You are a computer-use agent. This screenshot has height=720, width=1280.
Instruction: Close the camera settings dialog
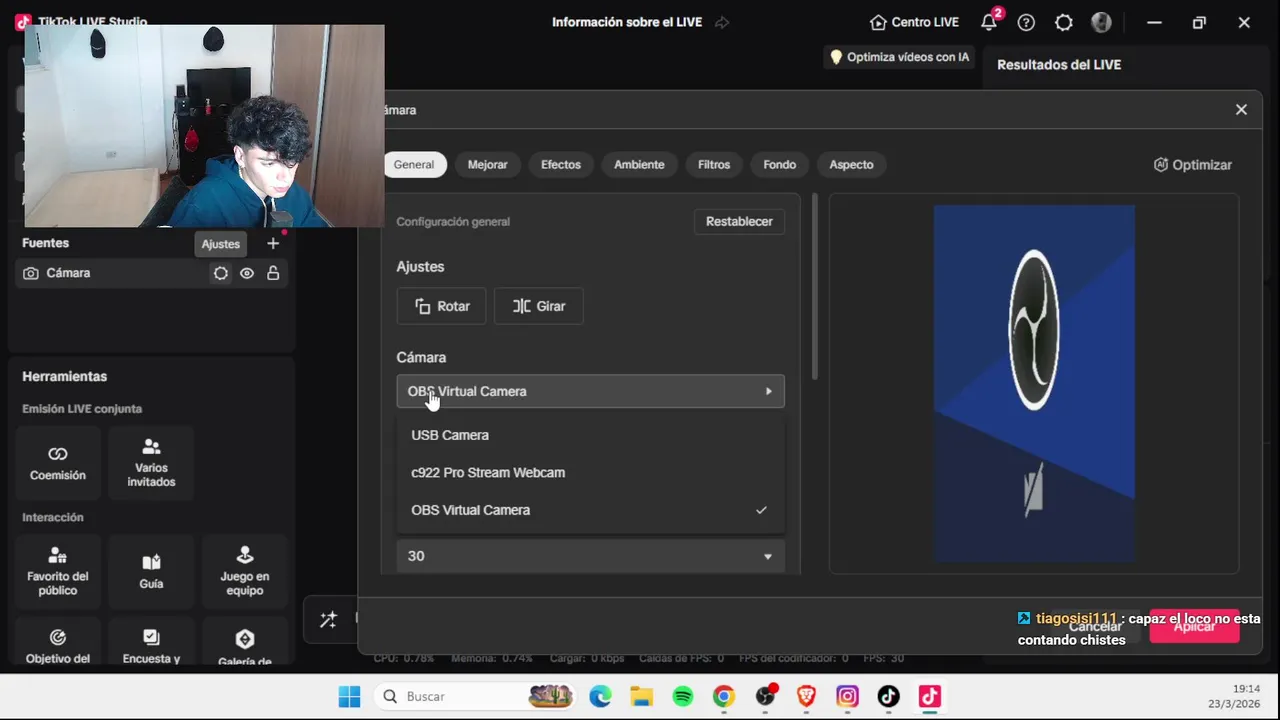(1241, 110)
